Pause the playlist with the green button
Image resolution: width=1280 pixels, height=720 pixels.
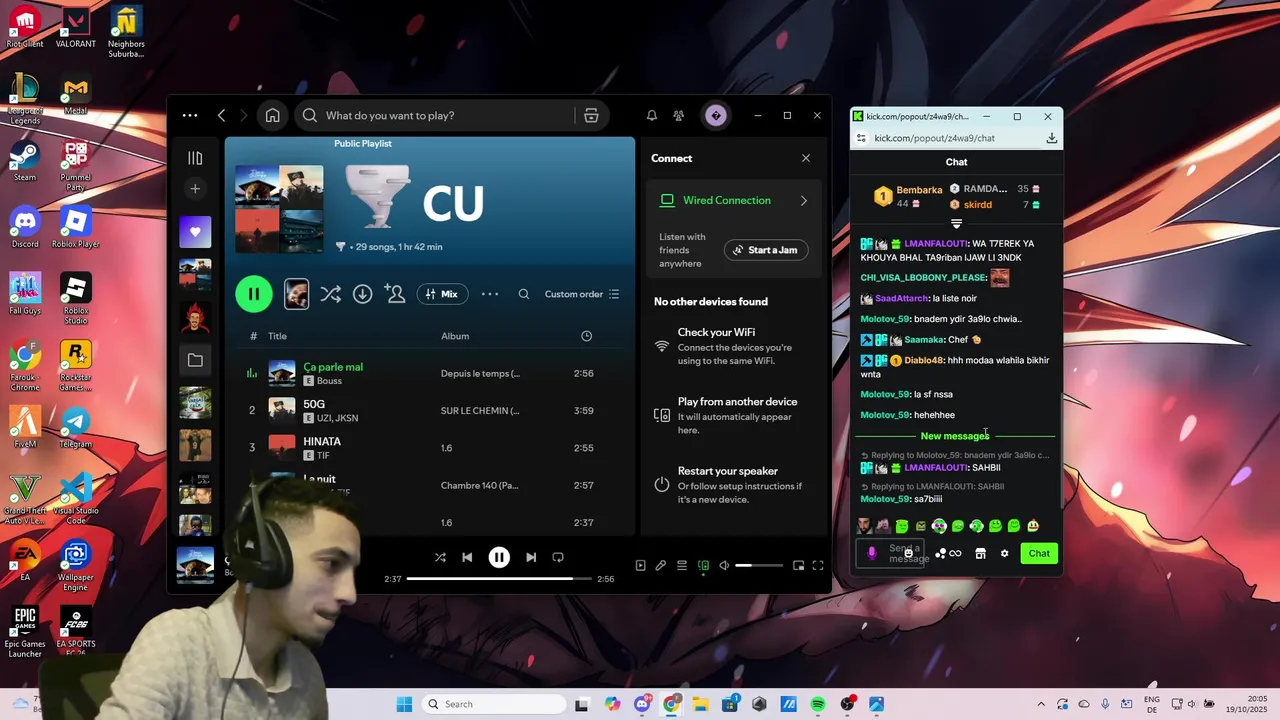254,294
